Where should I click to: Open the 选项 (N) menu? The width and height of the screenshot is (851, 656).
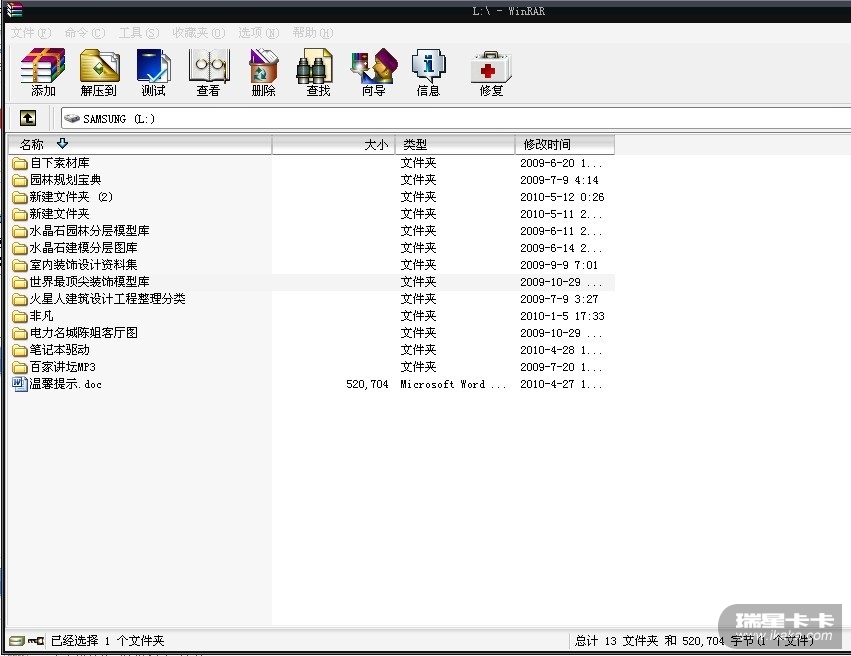point(258,33)
